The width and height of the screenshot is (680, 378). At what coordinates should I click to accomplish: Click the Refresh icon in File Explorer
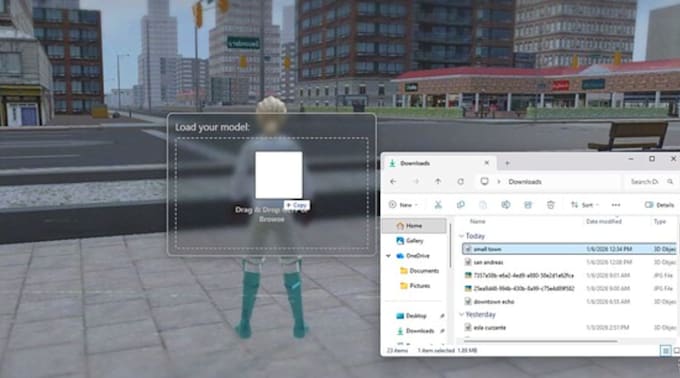tap(461, 182)
